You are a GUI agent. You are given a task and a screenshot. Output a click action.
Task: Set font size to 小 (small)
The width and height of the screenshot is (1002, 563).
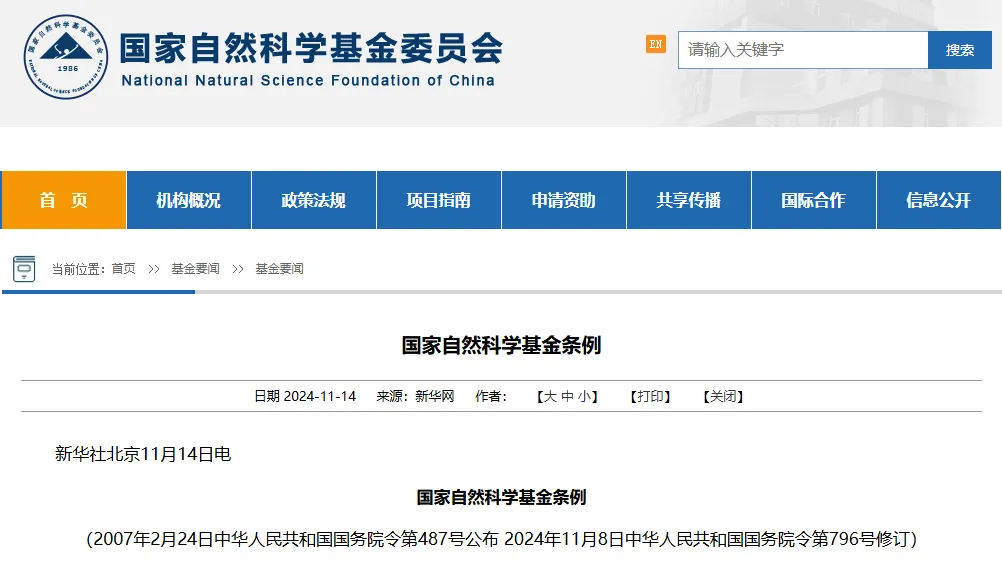(x=584, y=396)
